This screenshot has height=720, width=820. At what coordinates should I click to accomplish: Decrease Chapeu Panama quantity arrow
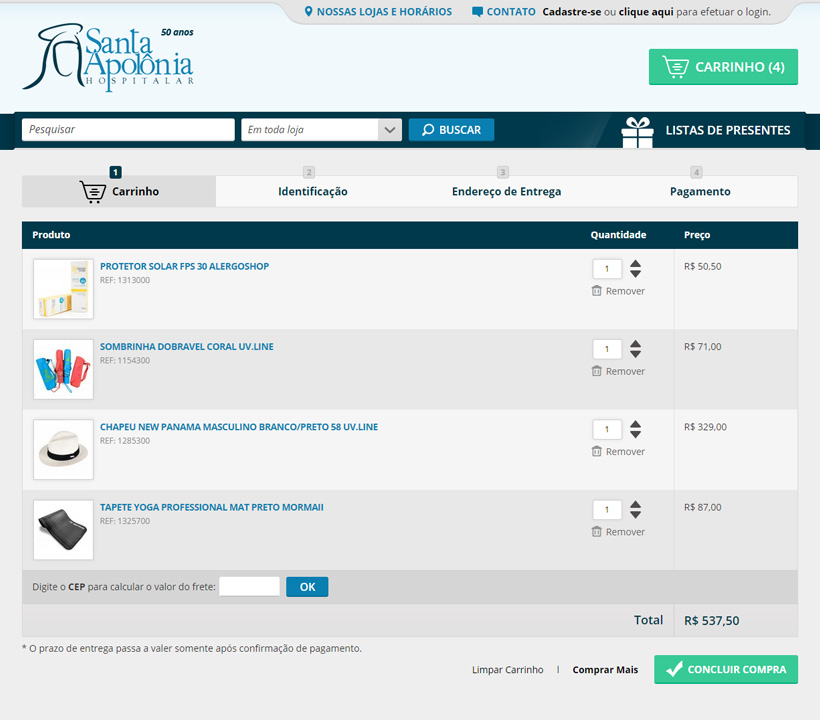coord(635,435)
